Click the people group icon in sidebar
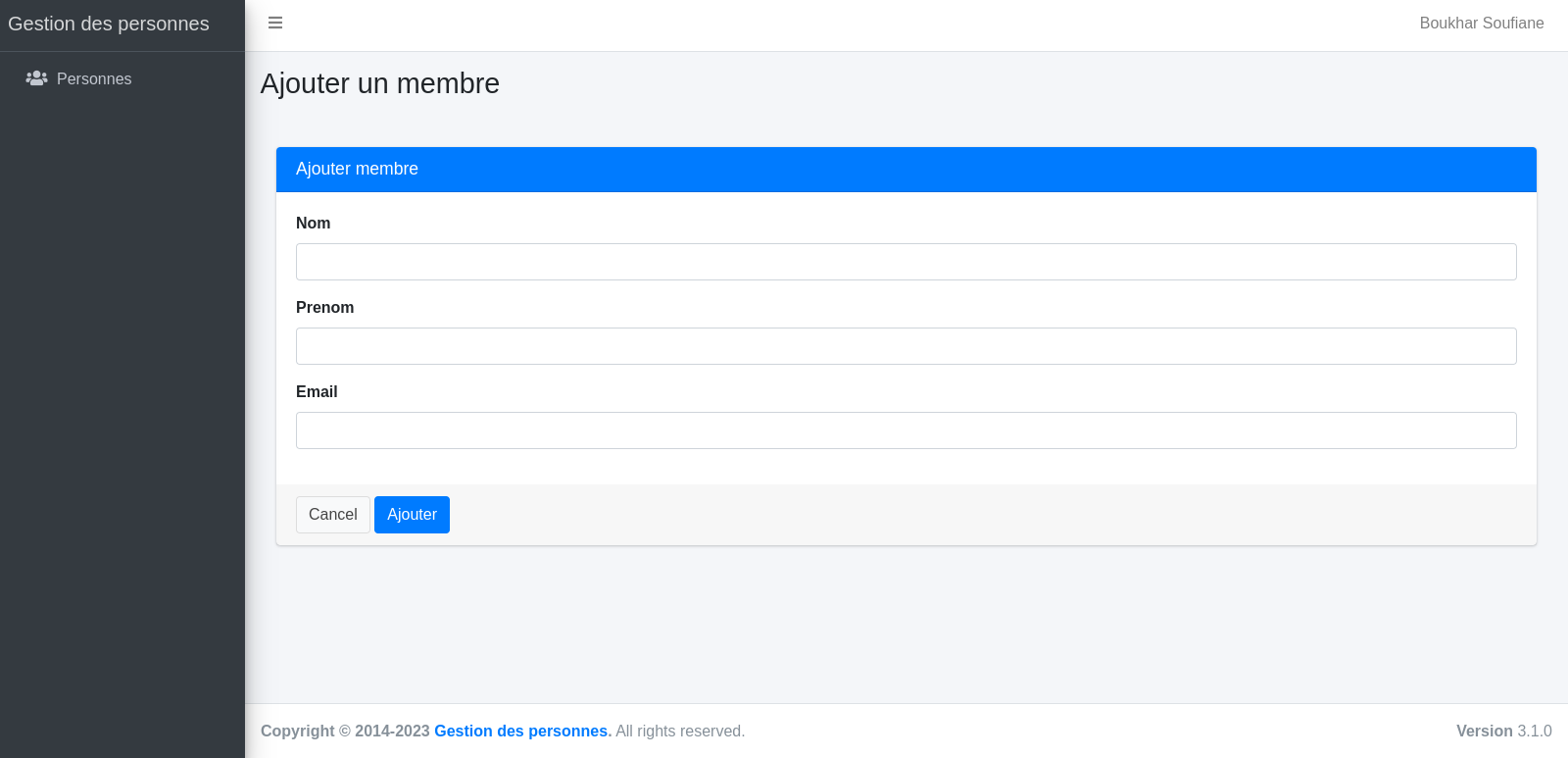Viewport: 1568px width, 758px height. [37, 78]
